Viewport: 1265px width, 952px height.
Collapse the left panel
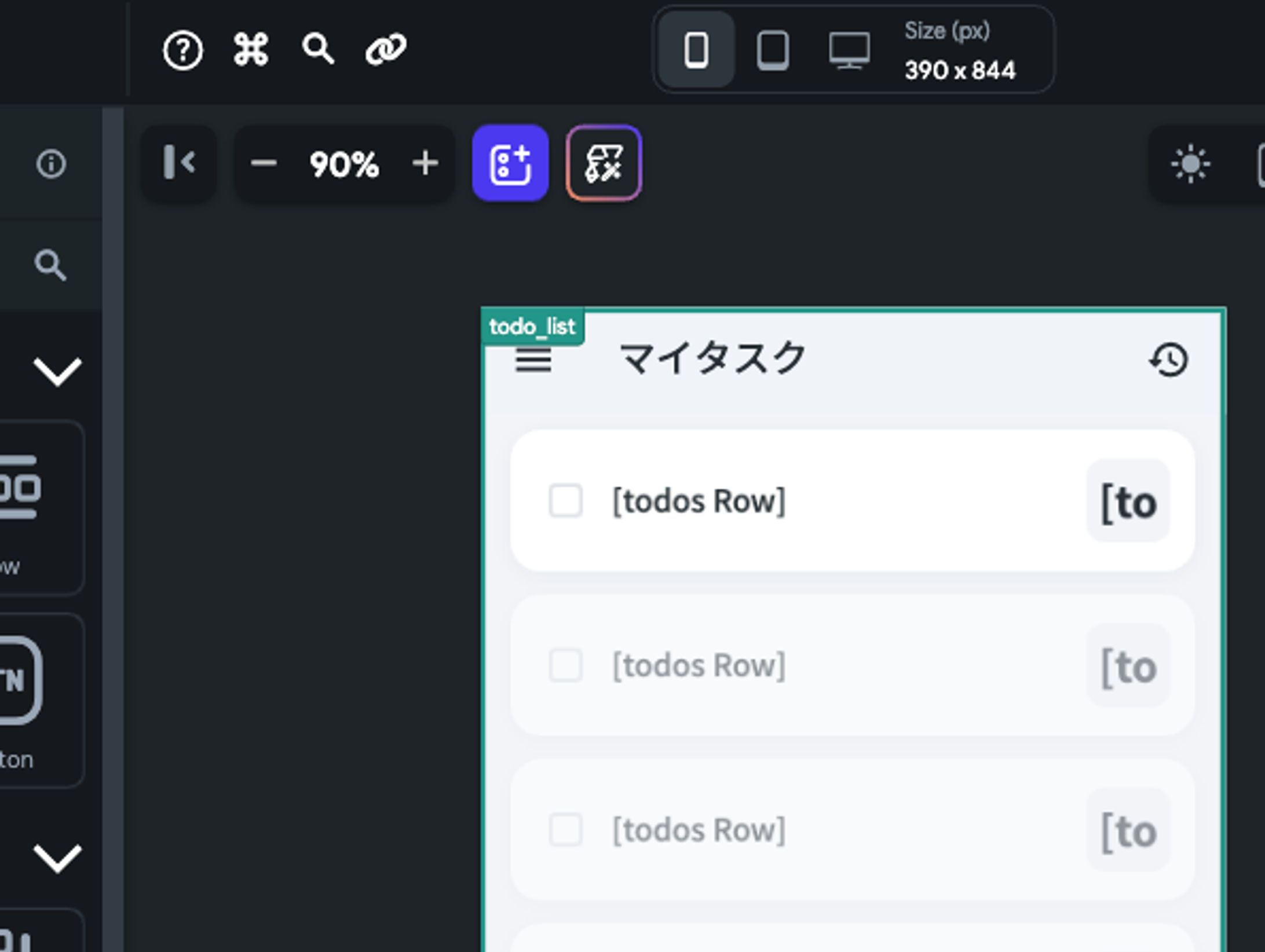click(x=179, y=163)
